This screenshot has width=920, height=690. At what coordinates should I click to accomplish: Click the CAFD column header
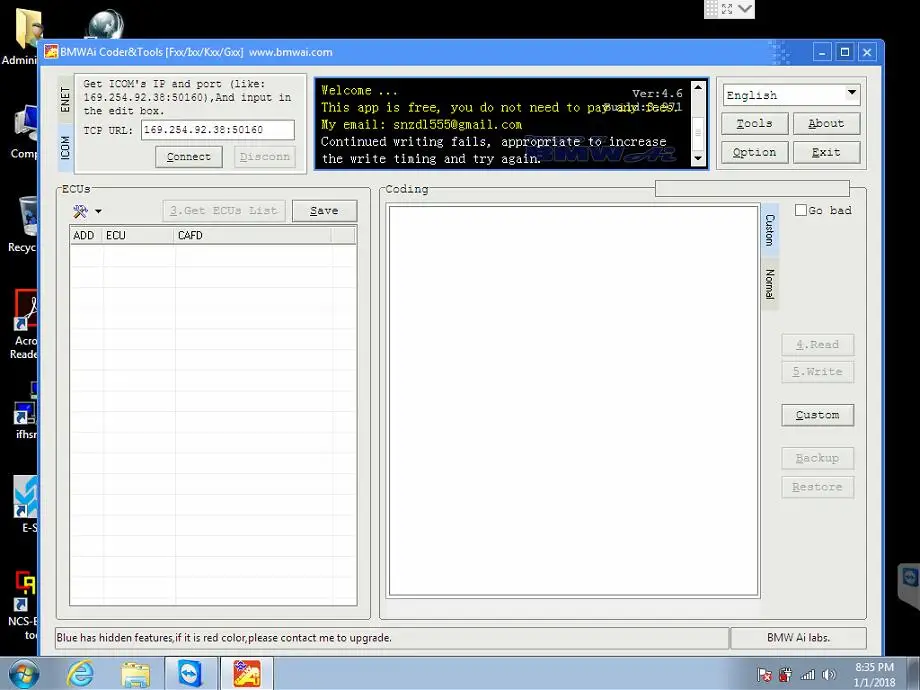tap(253, 235)
